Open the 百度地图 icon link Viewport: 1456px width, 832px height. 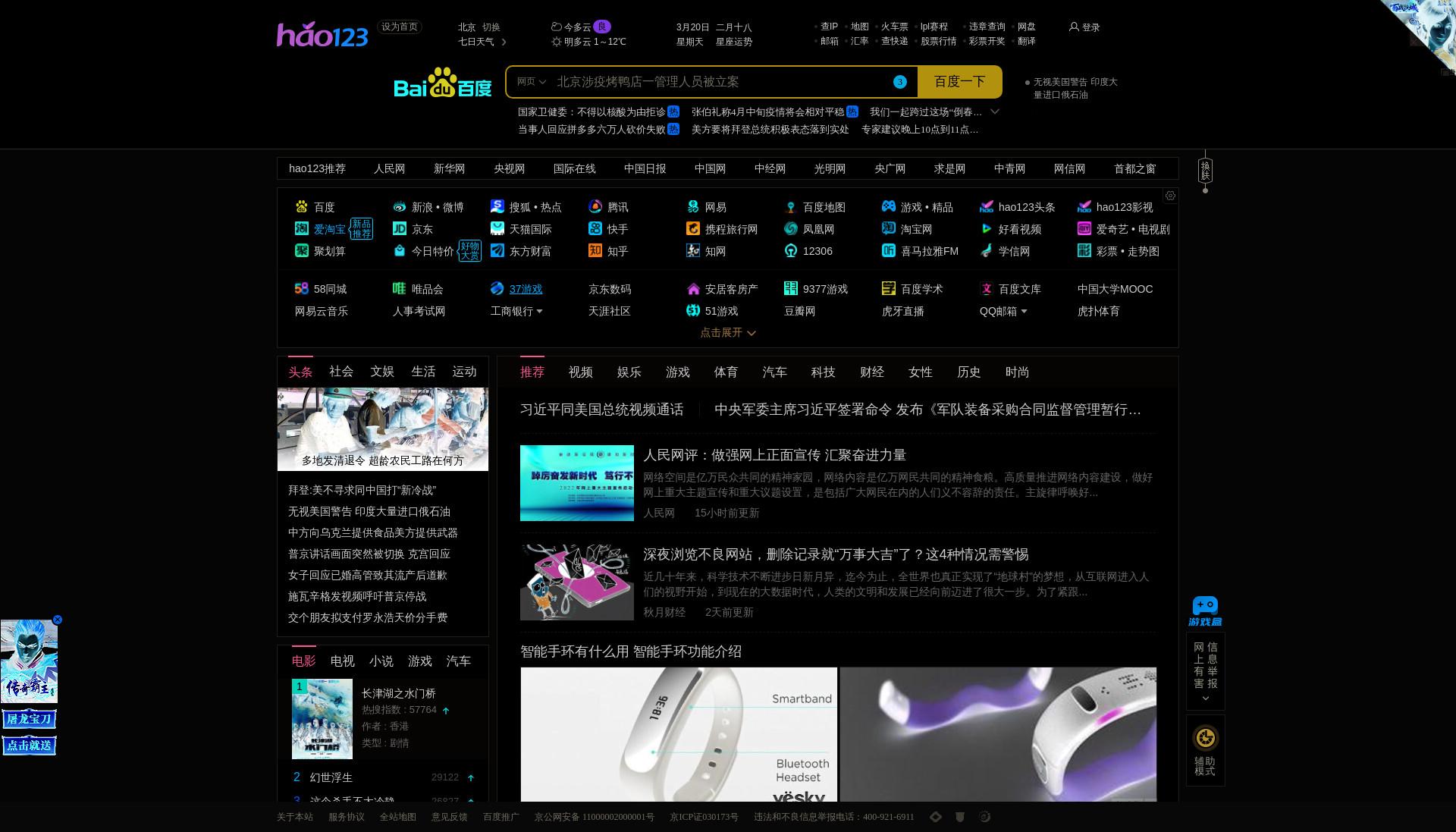point(791,207)
